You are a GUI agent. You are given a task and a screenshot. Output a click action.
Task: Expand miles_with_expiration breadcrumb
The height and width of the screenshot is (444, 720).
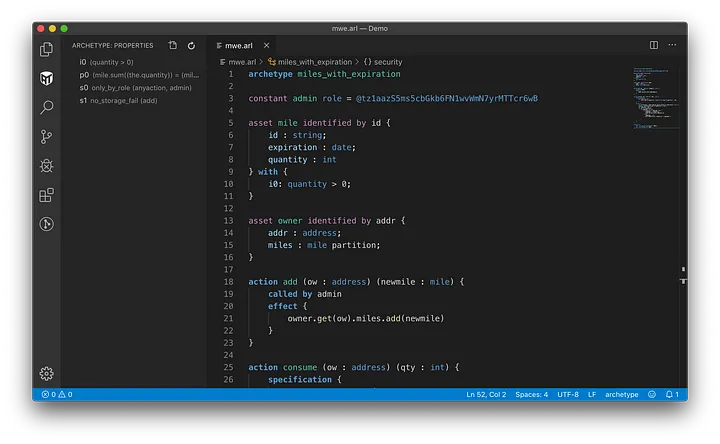[x=312, y=62]
